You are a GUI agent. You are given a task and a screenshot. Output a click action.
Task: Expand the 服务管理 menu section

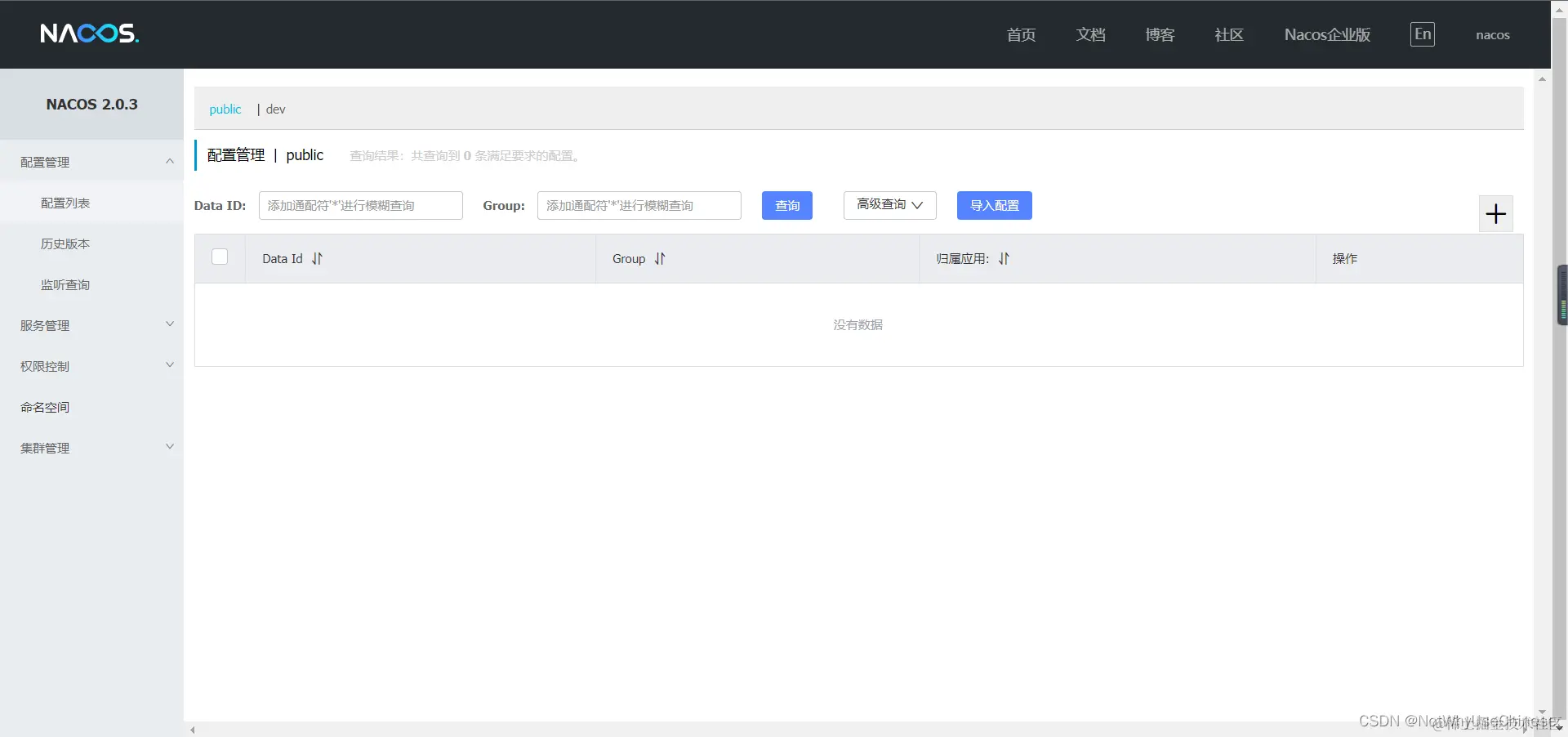(x=91, y=325)
